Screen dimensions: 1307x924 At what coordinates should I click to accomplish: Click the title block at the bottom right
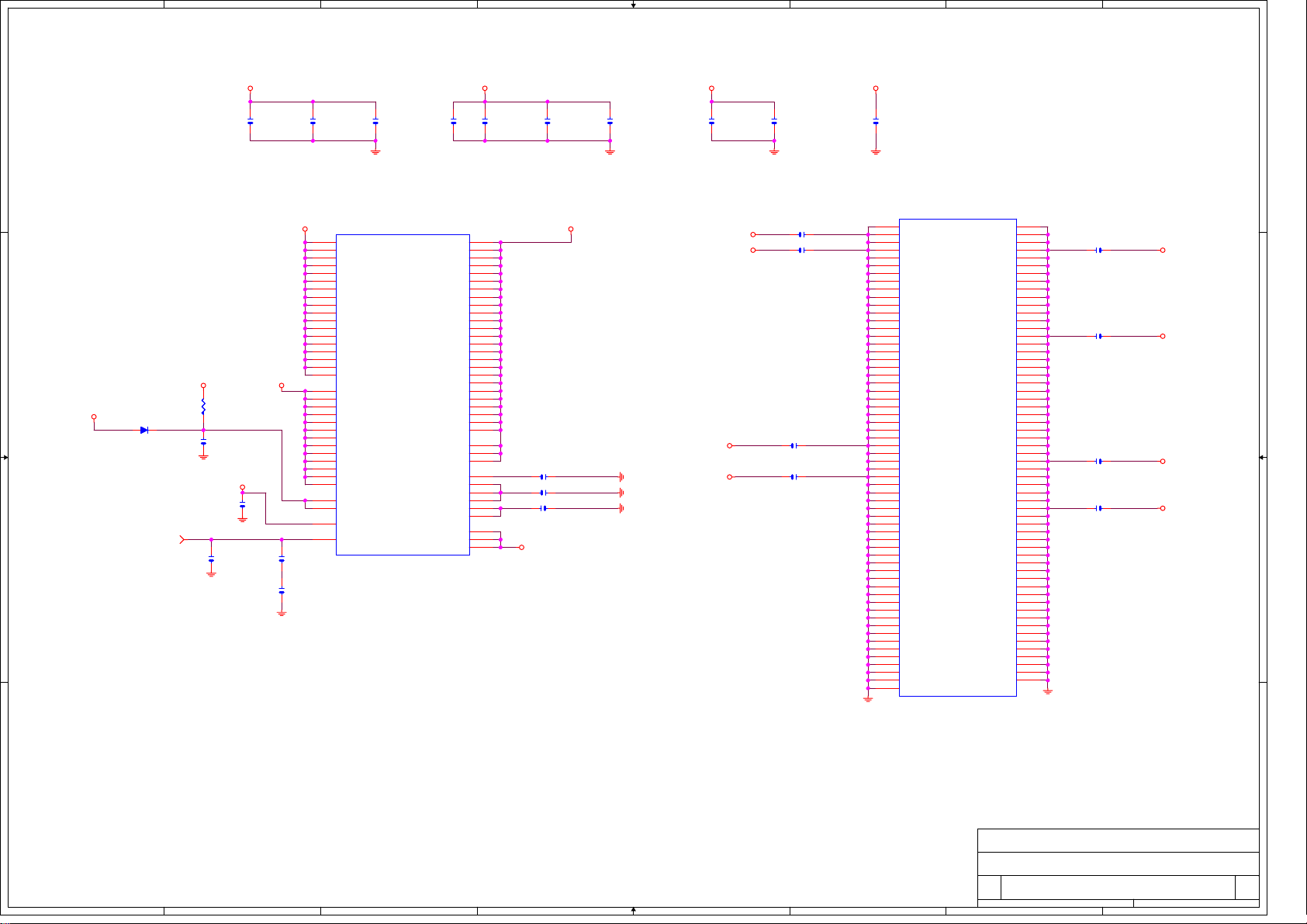(1118, 864)
